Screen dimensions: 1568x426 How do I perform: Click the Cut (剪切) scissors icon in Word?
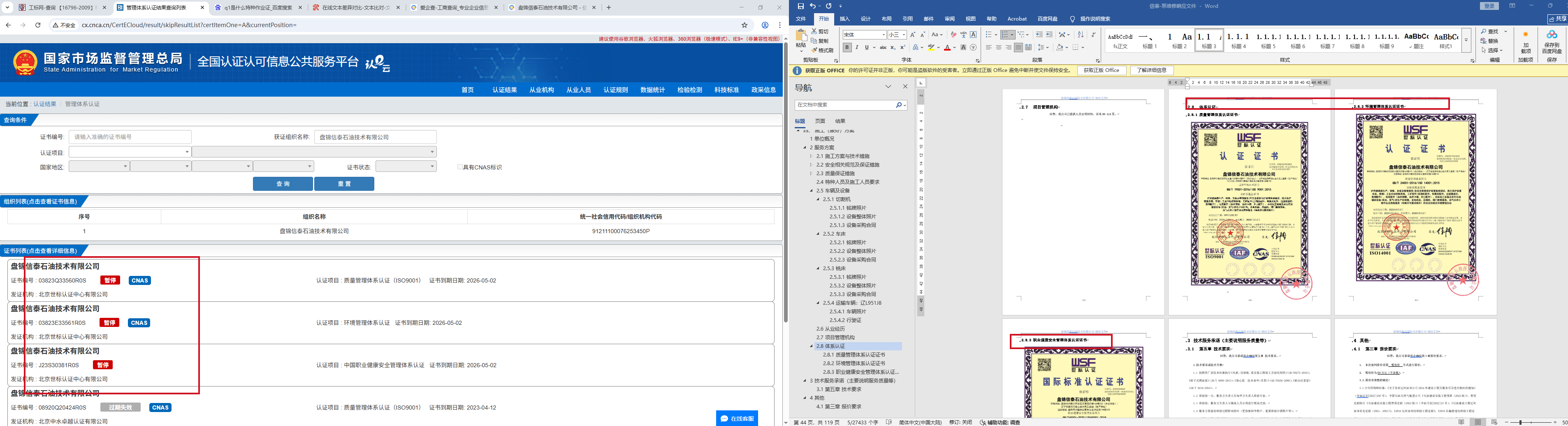pos(814,32)
